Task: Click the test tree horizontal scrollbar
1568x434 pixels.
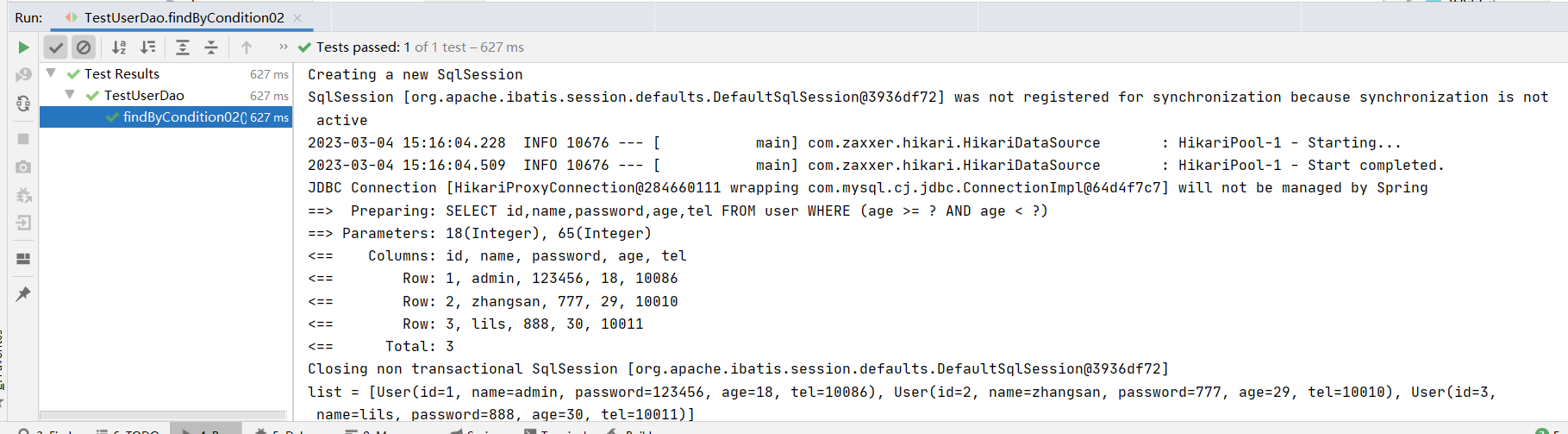Action: 163,416
